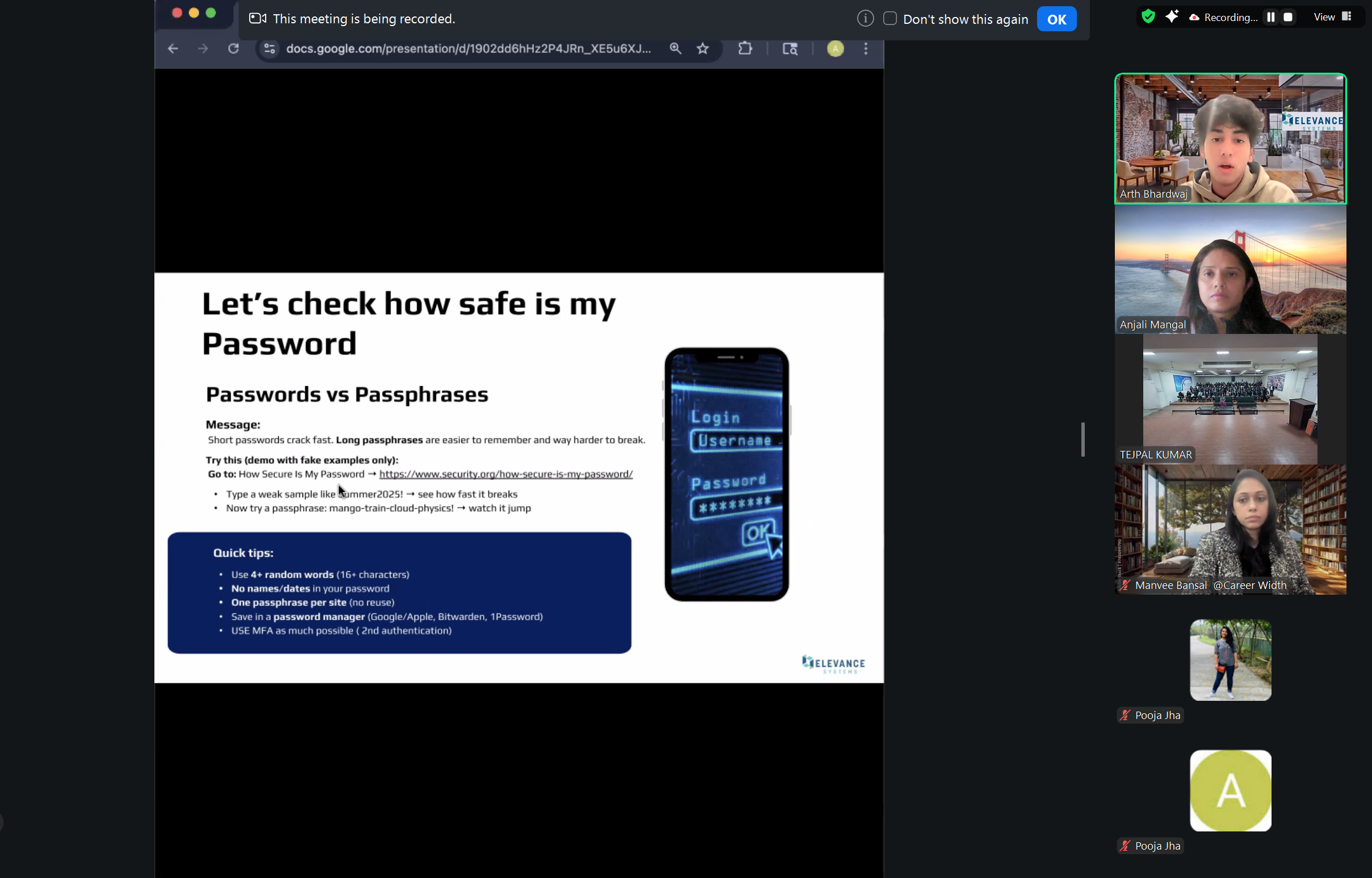This screenshot has height=878, width=1372.
Task: Click the docs.google.com address bar
Action: click(467, 48)
